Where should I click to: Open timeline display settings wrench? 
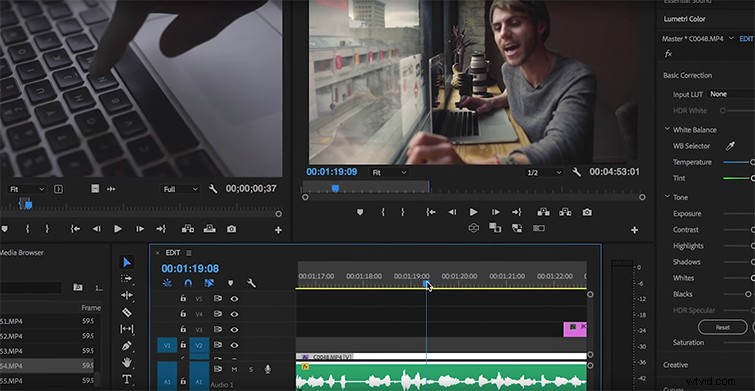(251, 283)
